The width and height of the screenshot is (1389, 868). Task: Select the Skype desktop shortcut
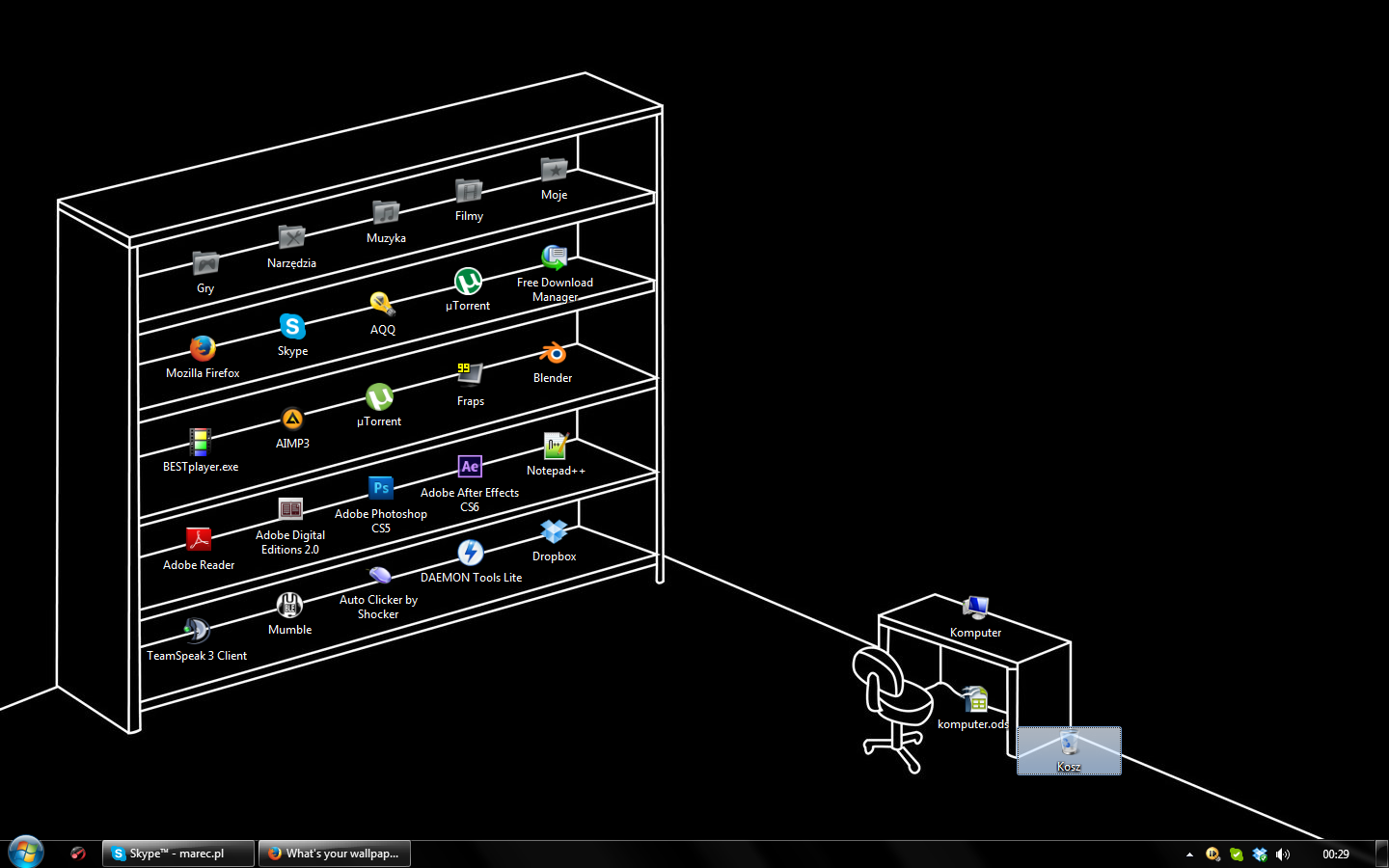(292, 326)
